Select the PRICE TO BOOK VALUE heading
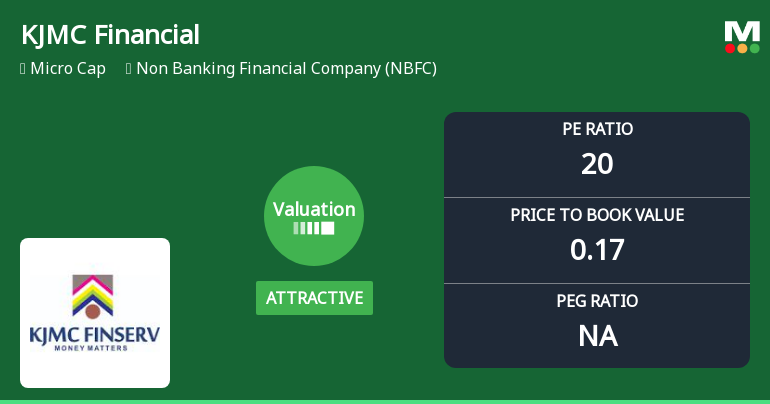This screenshot has width=770, height=404. click(x=597, y=215)
